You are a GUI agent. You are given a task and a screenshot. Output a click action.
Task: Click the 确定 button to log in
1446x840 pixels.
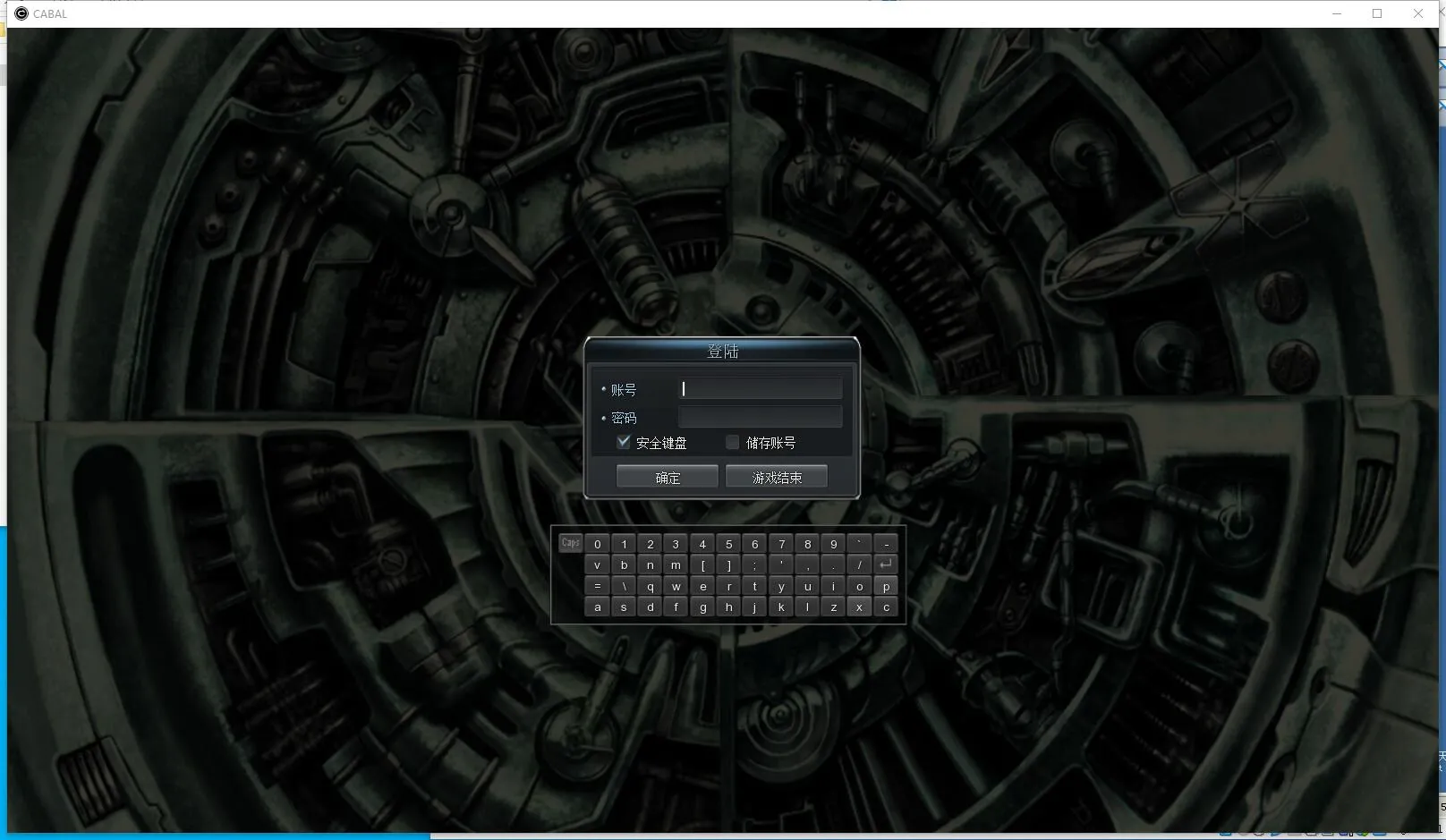[667, 477]
